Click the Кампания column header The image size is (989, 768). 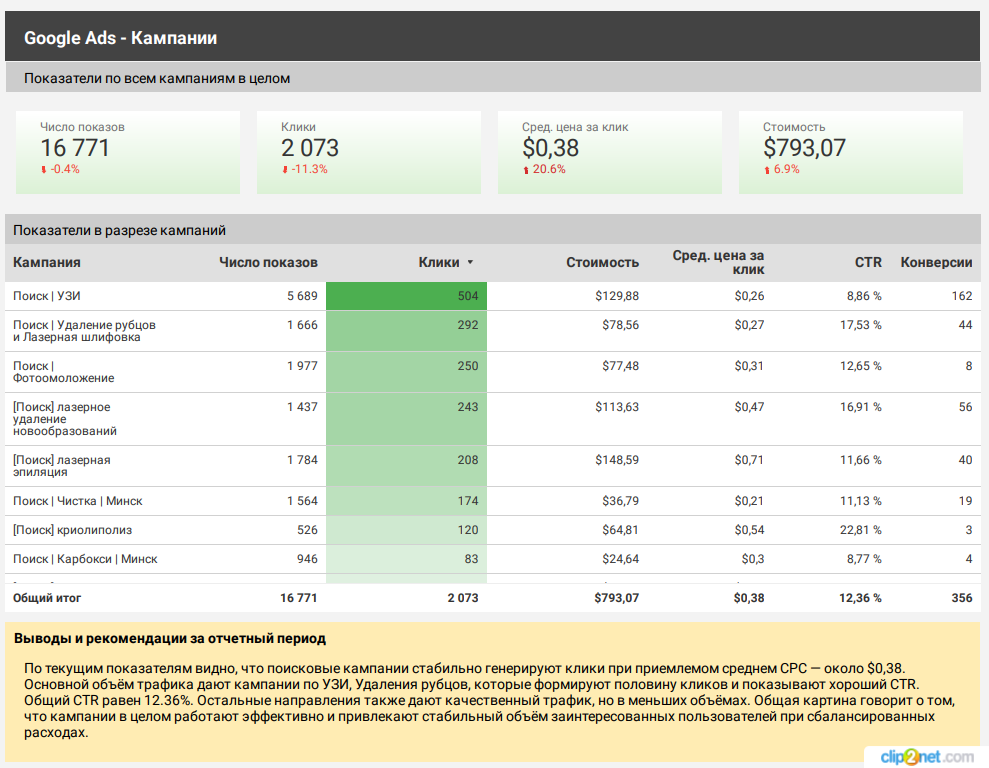coord(47,262)
